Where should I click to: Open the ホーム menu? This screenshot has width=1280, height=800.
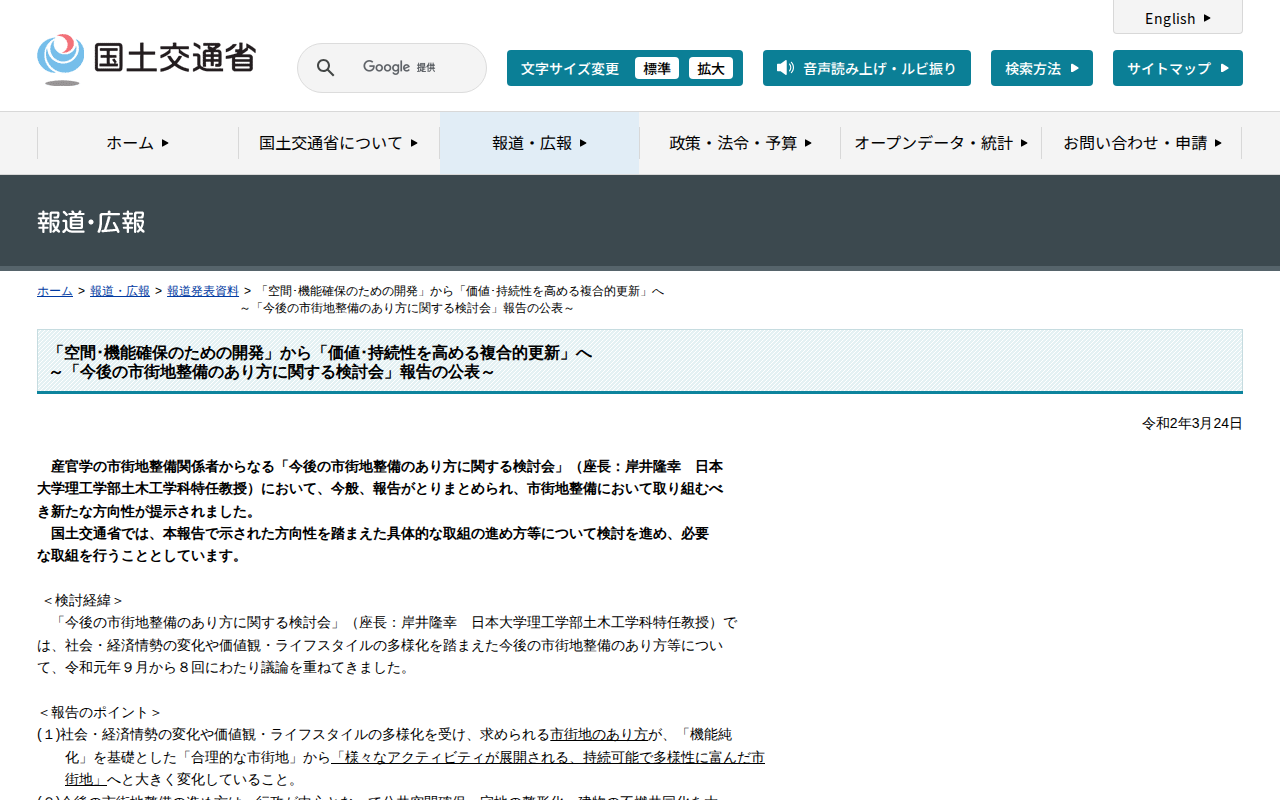(x=138, y=143)
